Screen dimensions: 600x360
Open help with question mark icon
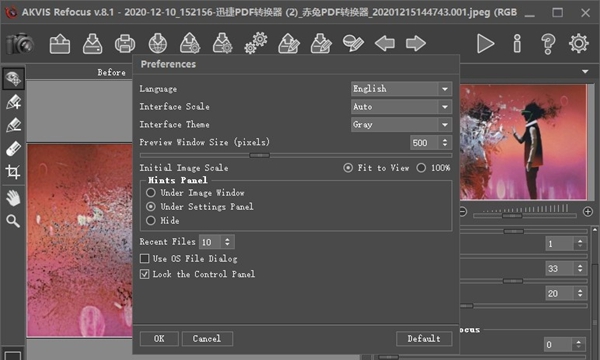(548, 44)
